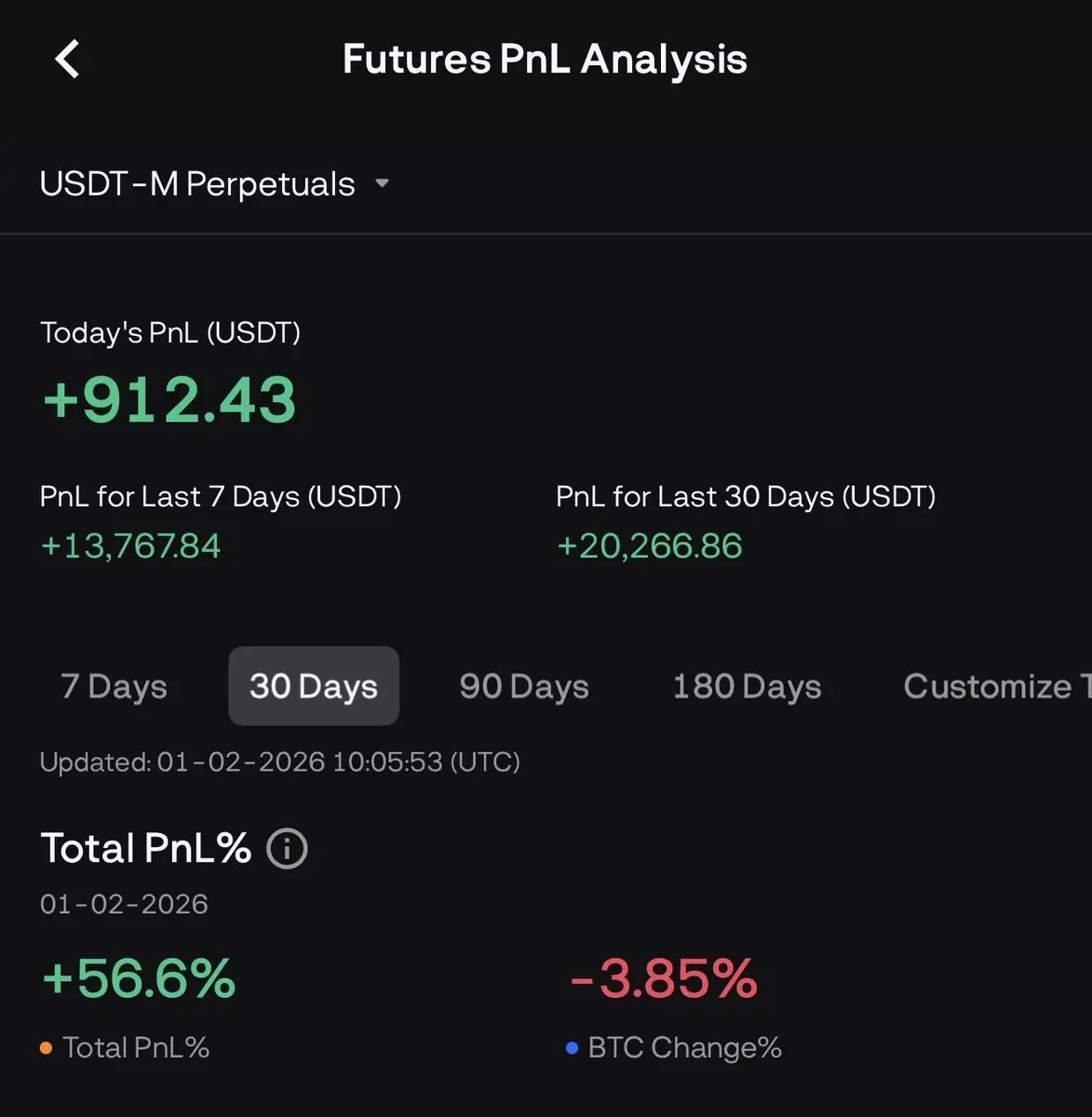This screenshot has width=1092, height=1117.
Task: Click the last 30 days PnL amount
Action: 649,546
